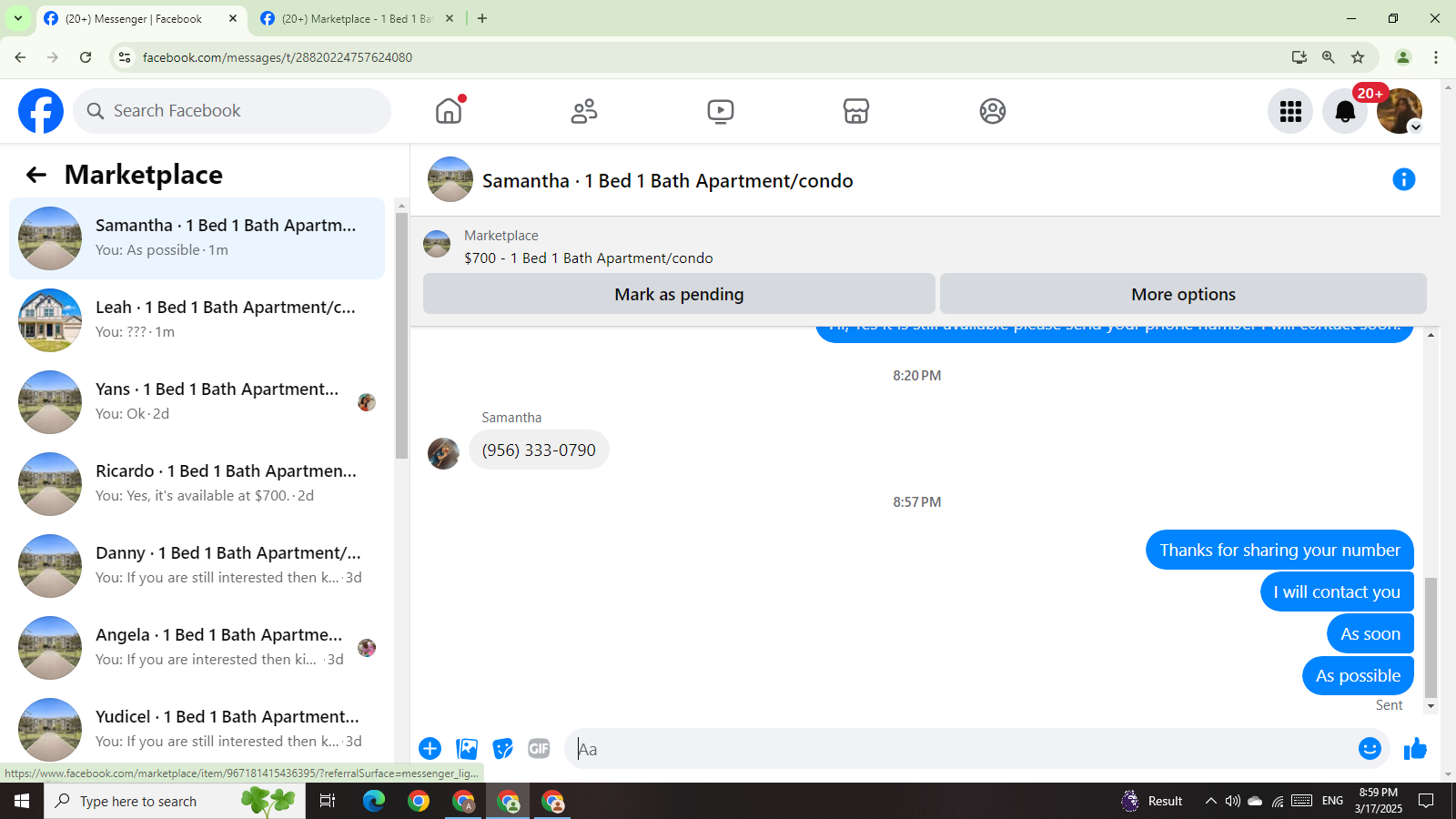Open the Chrome profile icon
This screenshot has height=819, width=1456.
1403,57
